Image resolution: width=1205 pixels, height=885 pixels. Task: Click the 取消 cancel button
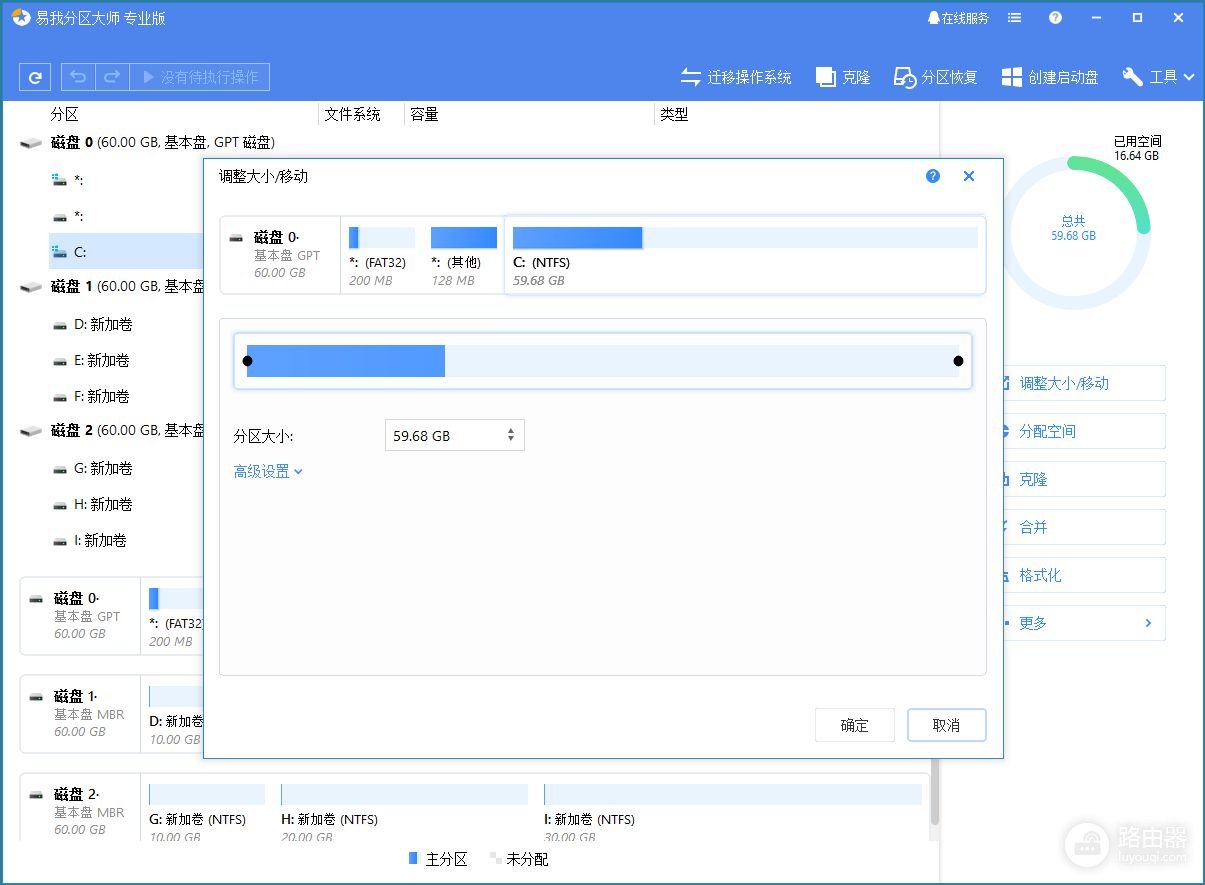tap(946, 726)
